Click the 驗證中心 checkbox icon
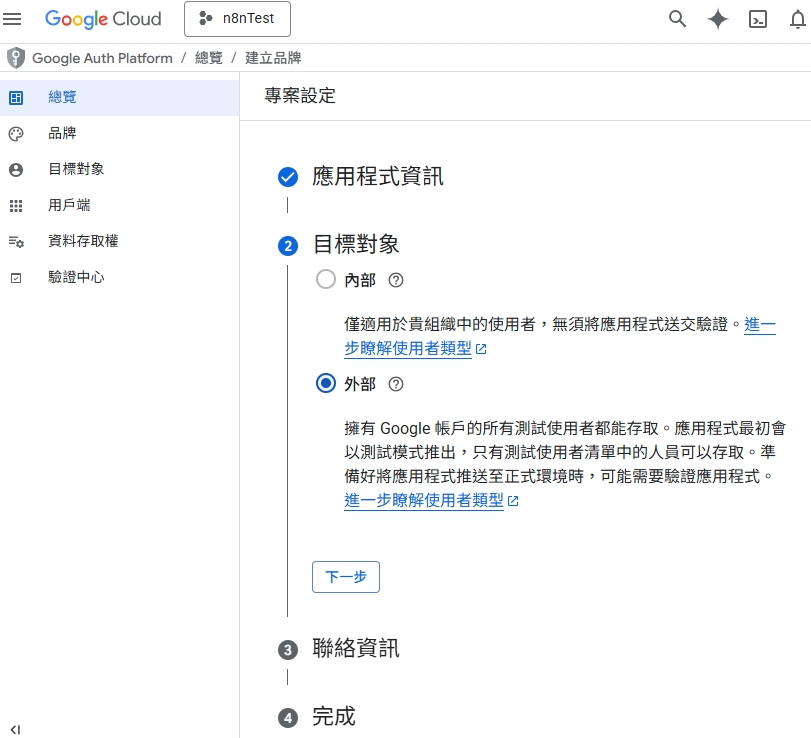 tap(16, 278)
